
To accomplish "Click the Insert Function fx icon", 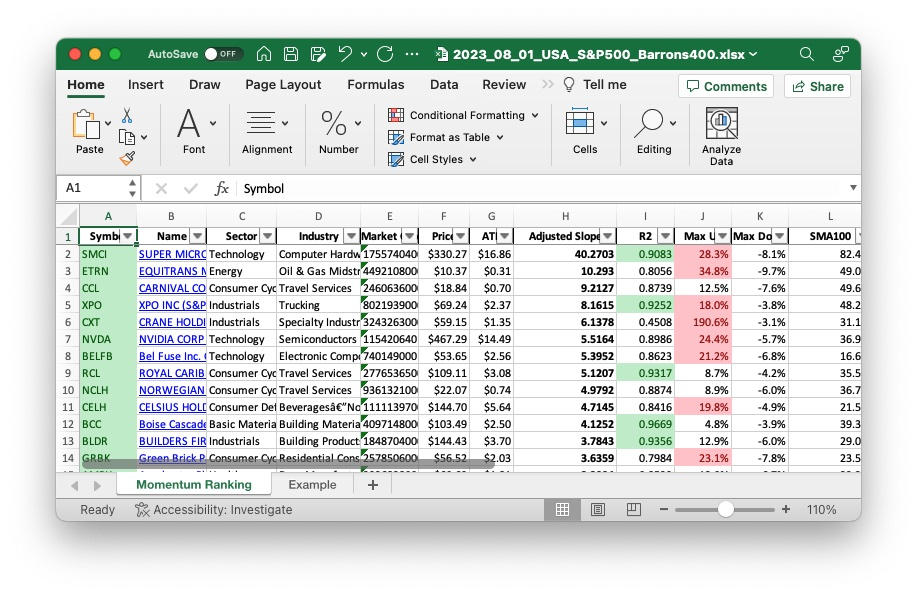I will 222,188.
